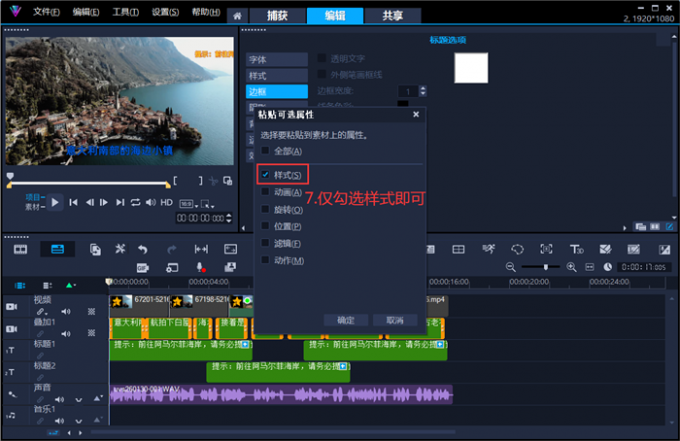This screenshot has width=680, height=441.
Task: Open the black line color swatch
Action: [403, 104]
